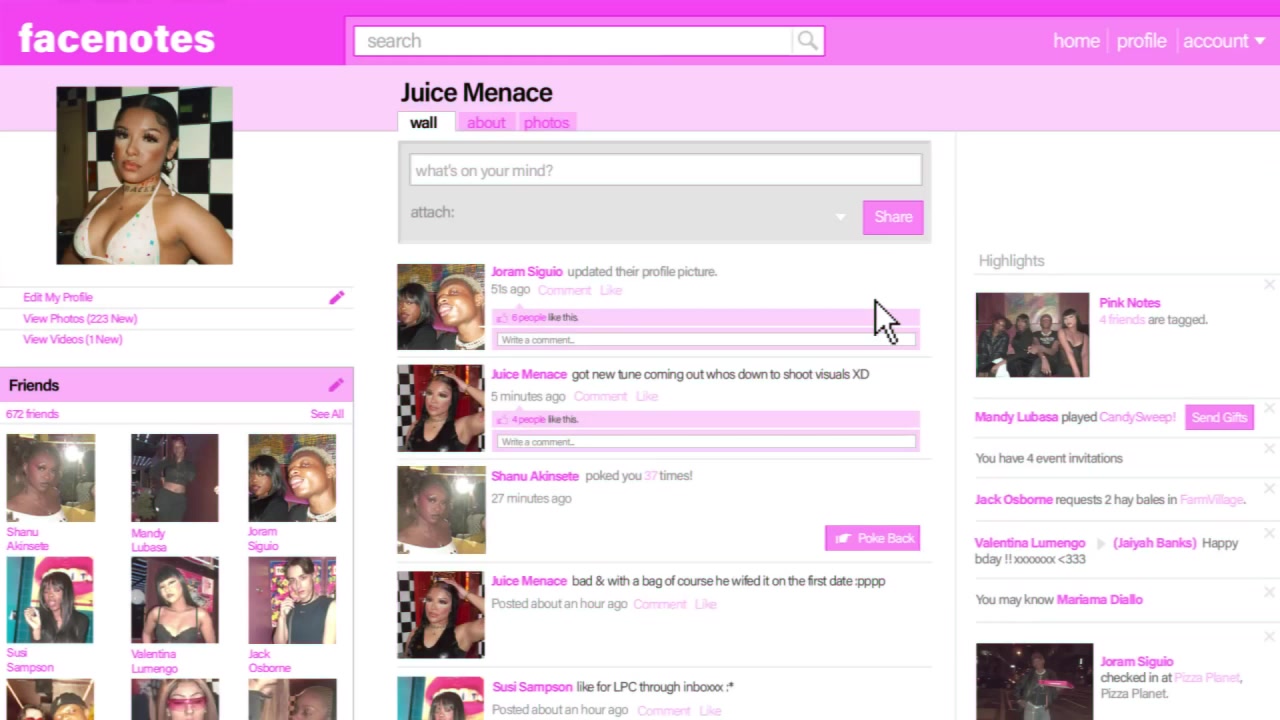Go to home in the top navigation
Viewport: 1280px width, 720px height.
click(1076, 41)
